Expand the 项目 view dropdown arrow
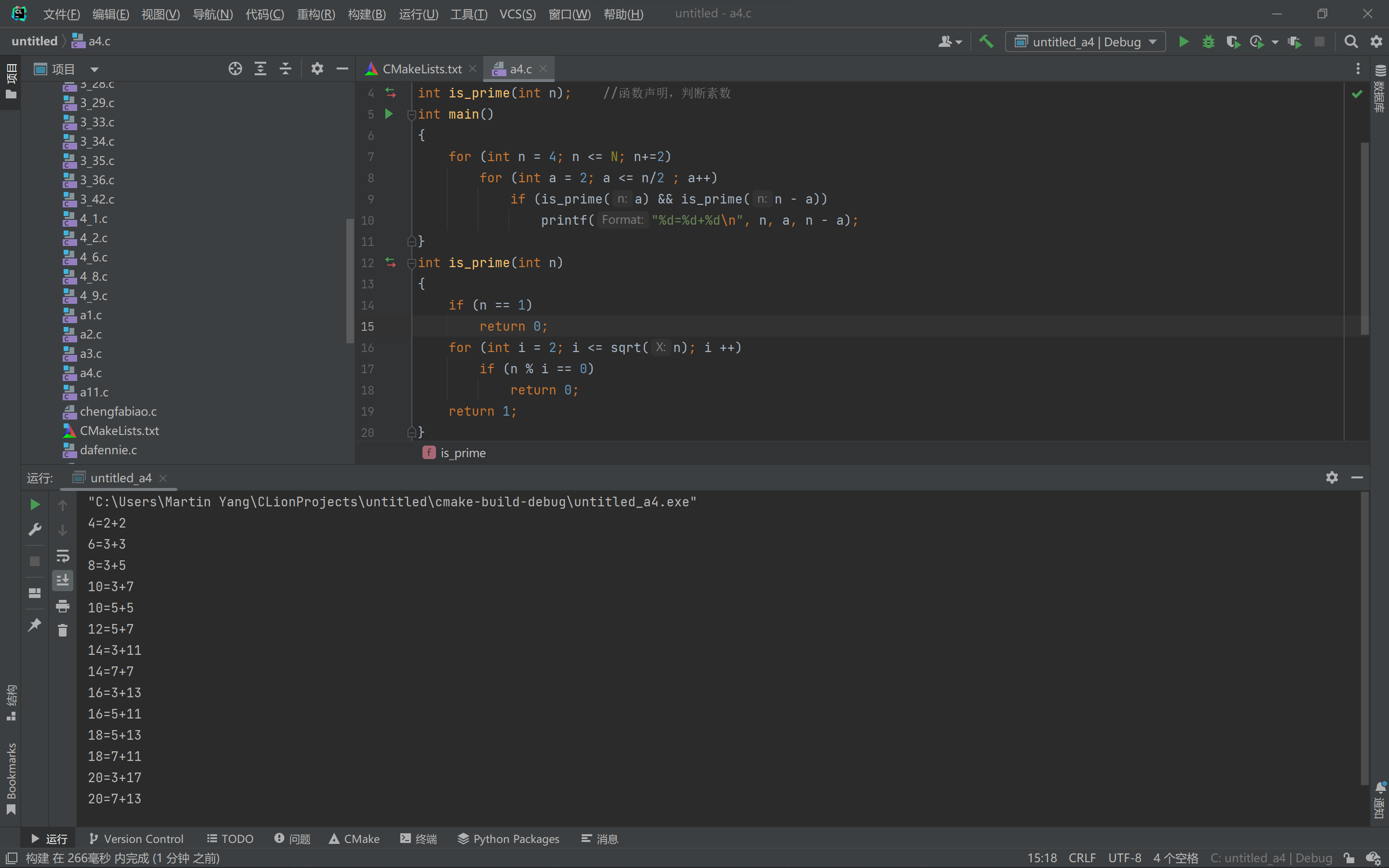 point(94,69)
